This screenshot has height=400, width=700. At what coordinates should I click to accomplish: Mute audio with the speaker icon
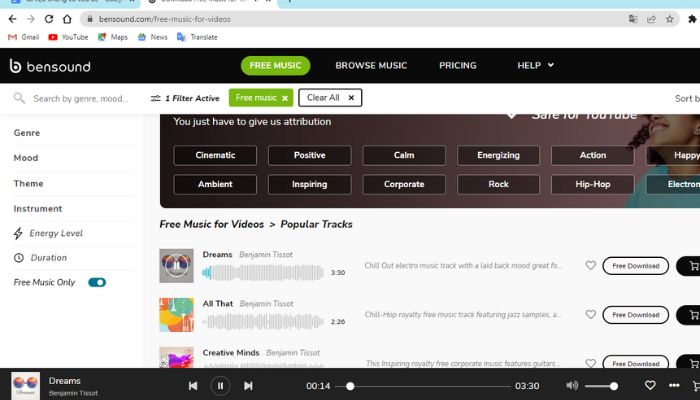tap(572, 385)
